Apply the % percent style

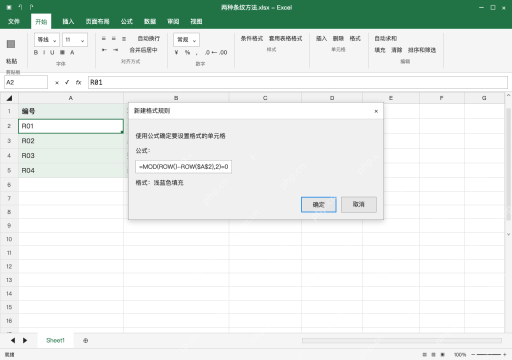click(187, 52)
